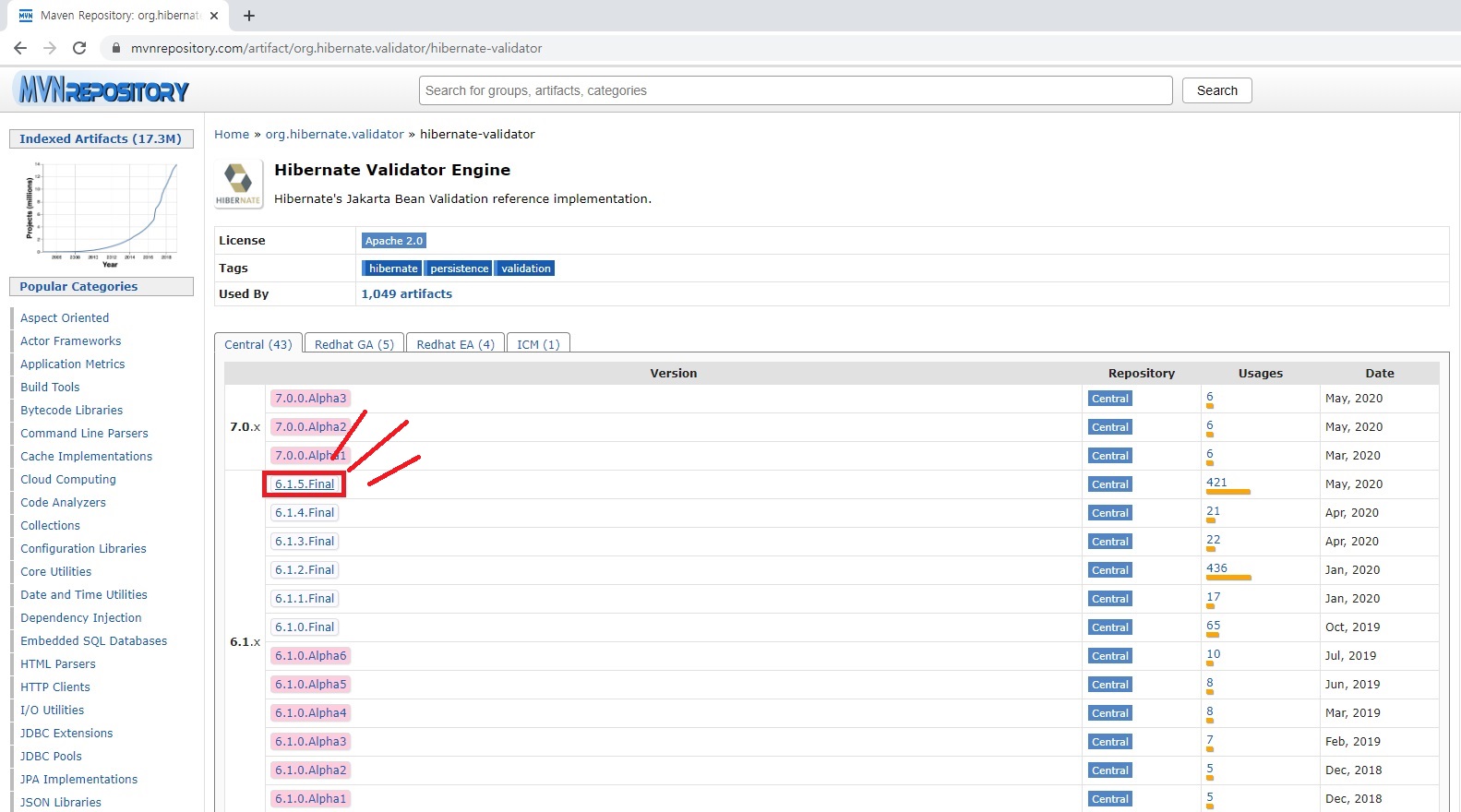1461x812 pixels.
Task: Open version 6.1.0.Final
Action: pyautogui.click(x=305, y=627)
